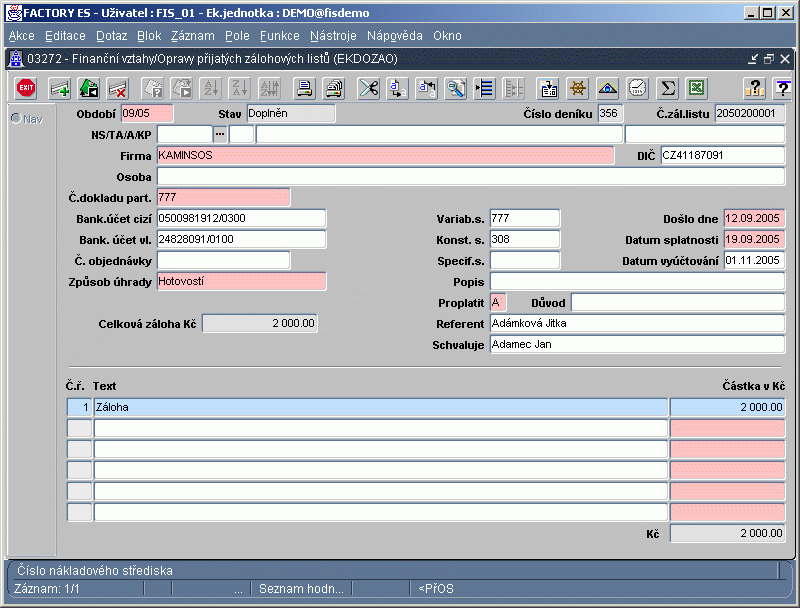Viewport: 800px width, 608px height.
Task: Click the Popis input field
Action: [x=637, y=282]
